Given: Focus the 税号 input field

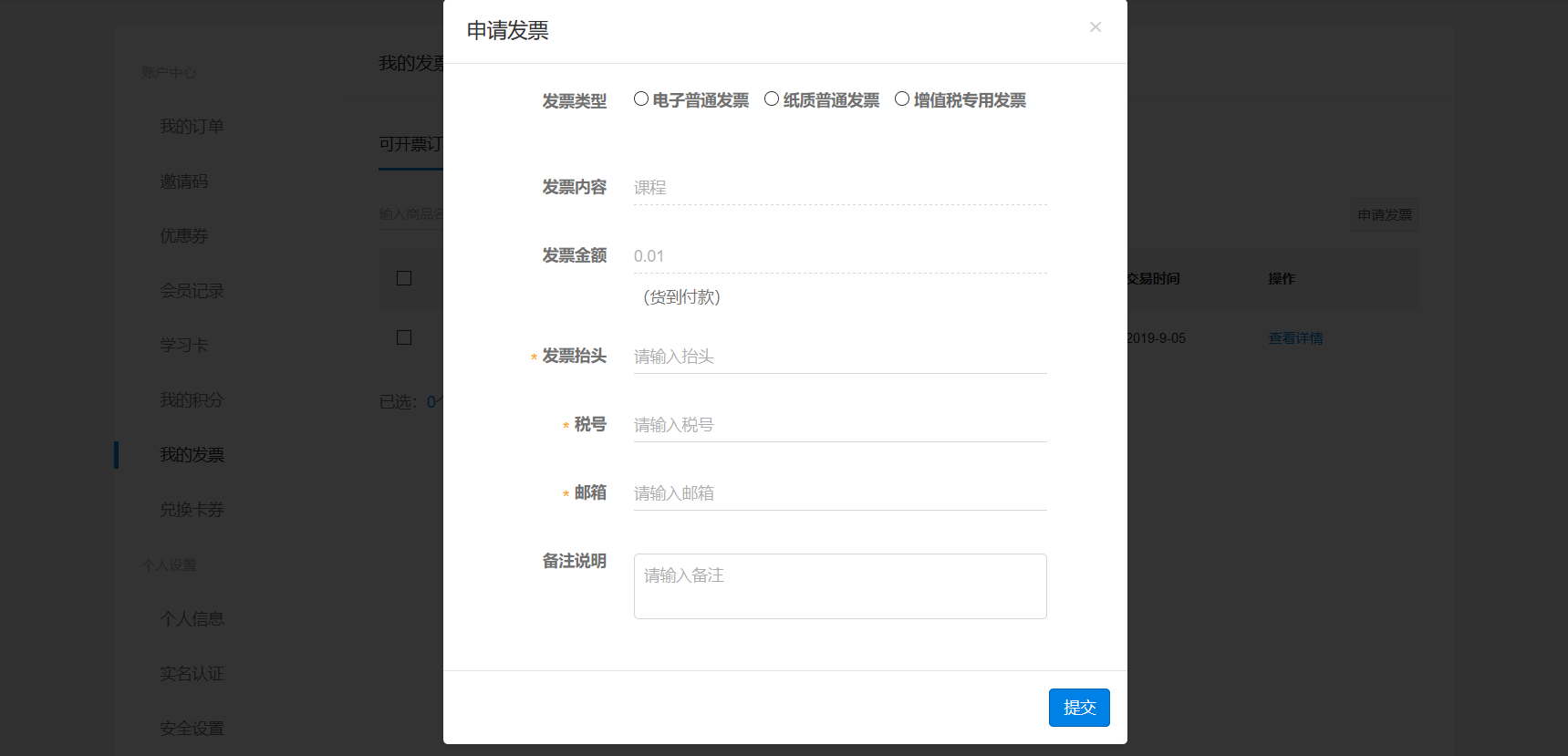Looking at the screenshot, I should (839, 425).
